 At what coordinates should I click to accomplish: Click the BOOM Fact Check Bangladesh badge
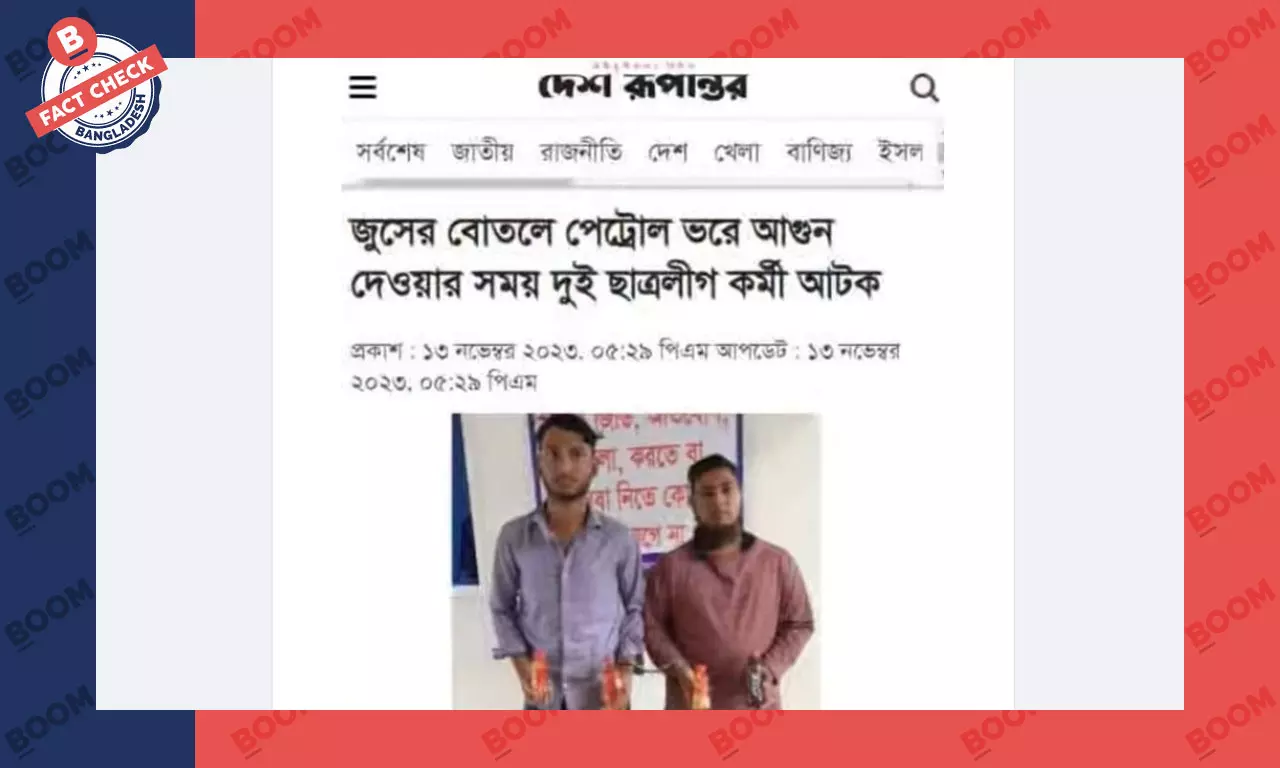(97, 86)
